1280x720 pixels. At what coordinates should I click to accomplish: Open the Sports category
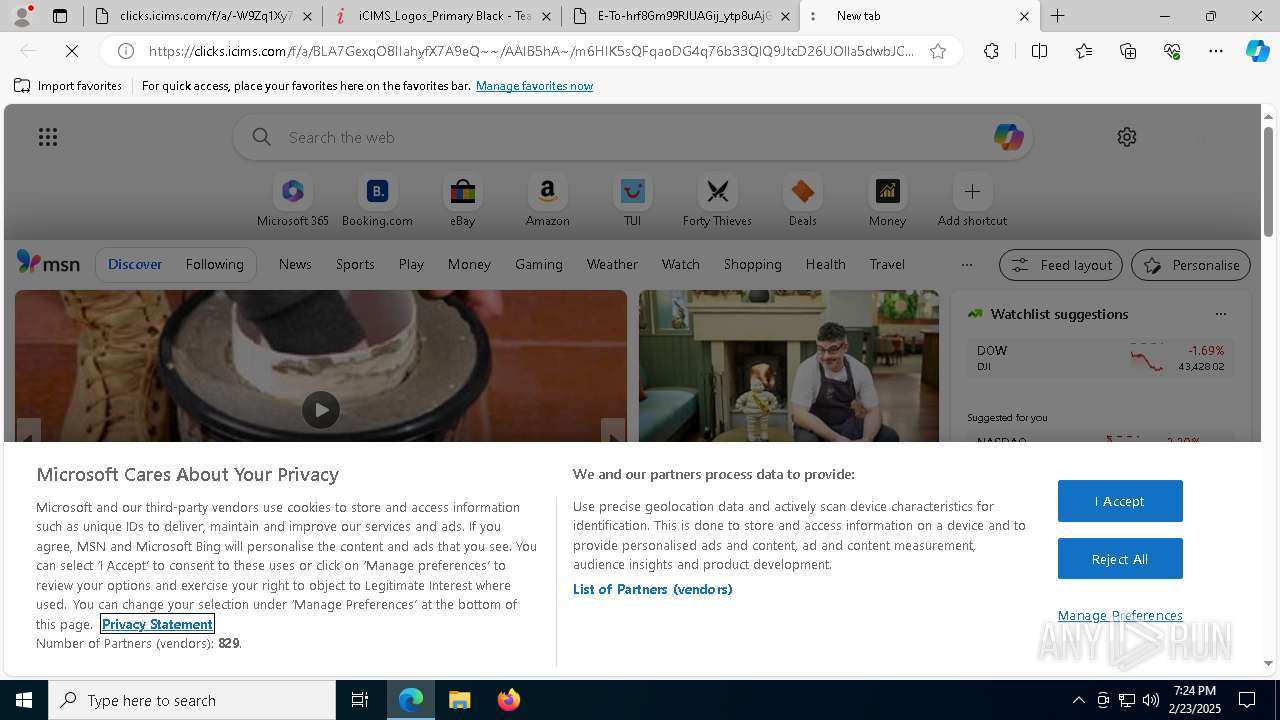pyautogui.click(x=355, y=264)
